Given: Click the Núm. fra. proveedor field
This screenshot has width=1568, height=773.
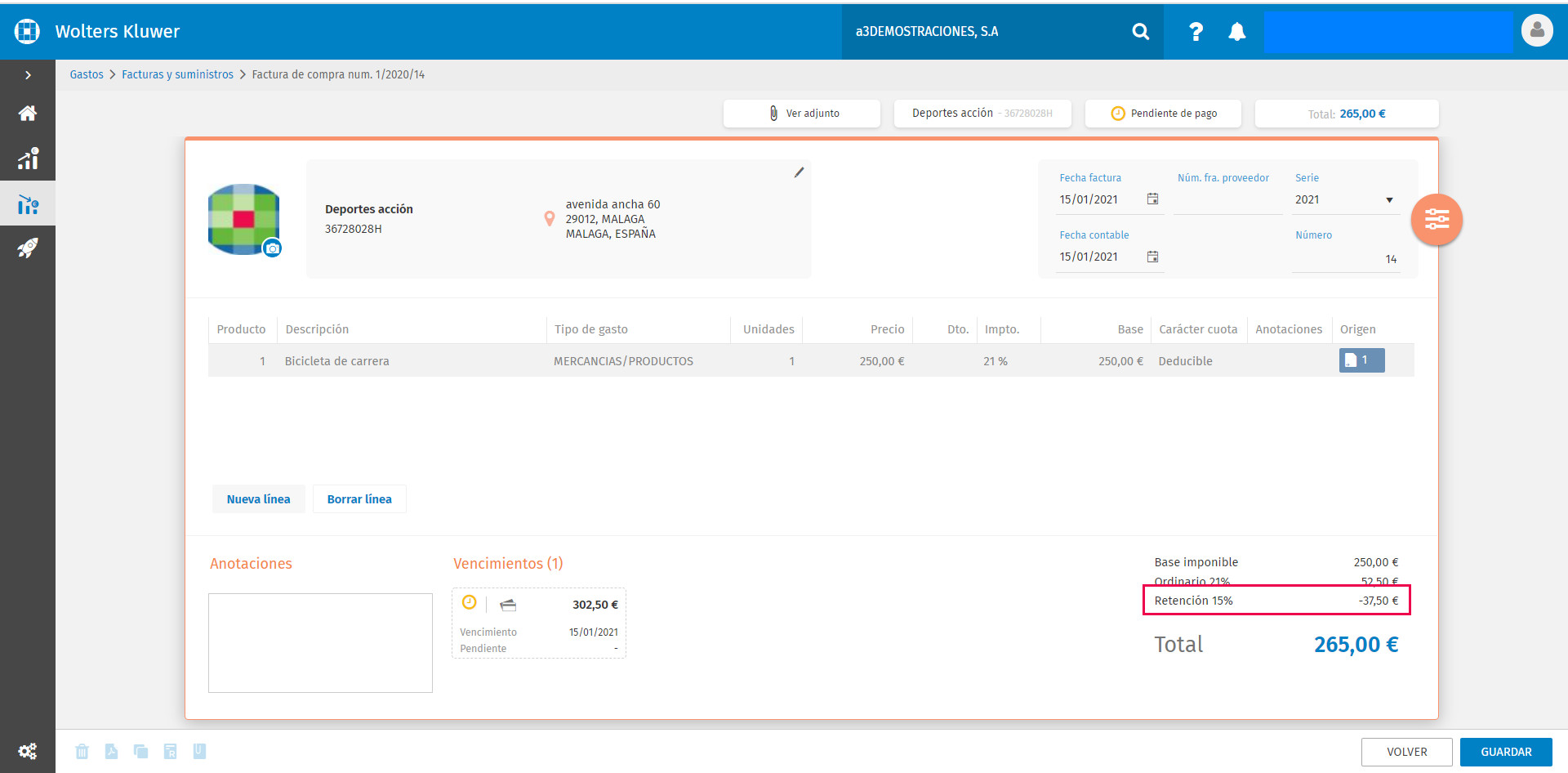Looking at the screenshot, I should coord(1227,200).
